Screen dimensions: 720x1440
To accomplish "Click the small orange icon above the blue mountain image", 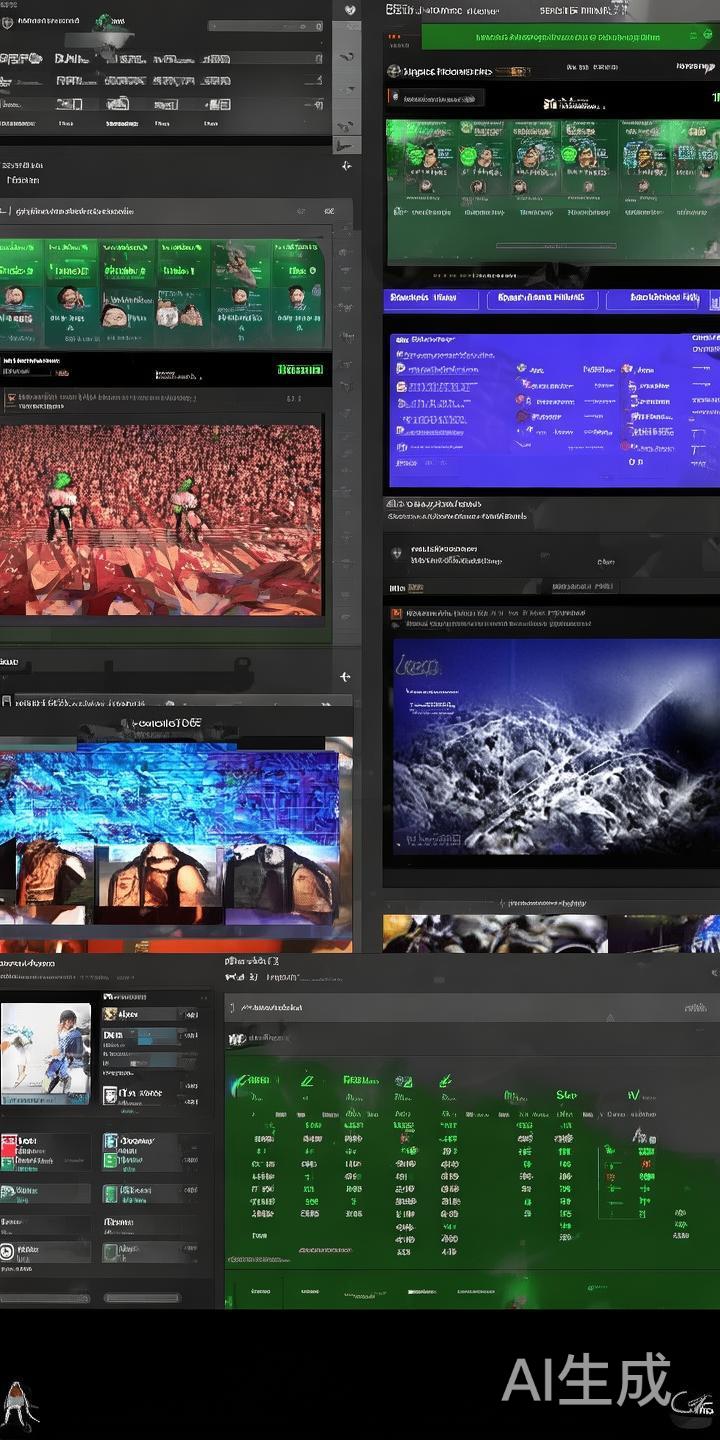I will click(x=397, y=613).
